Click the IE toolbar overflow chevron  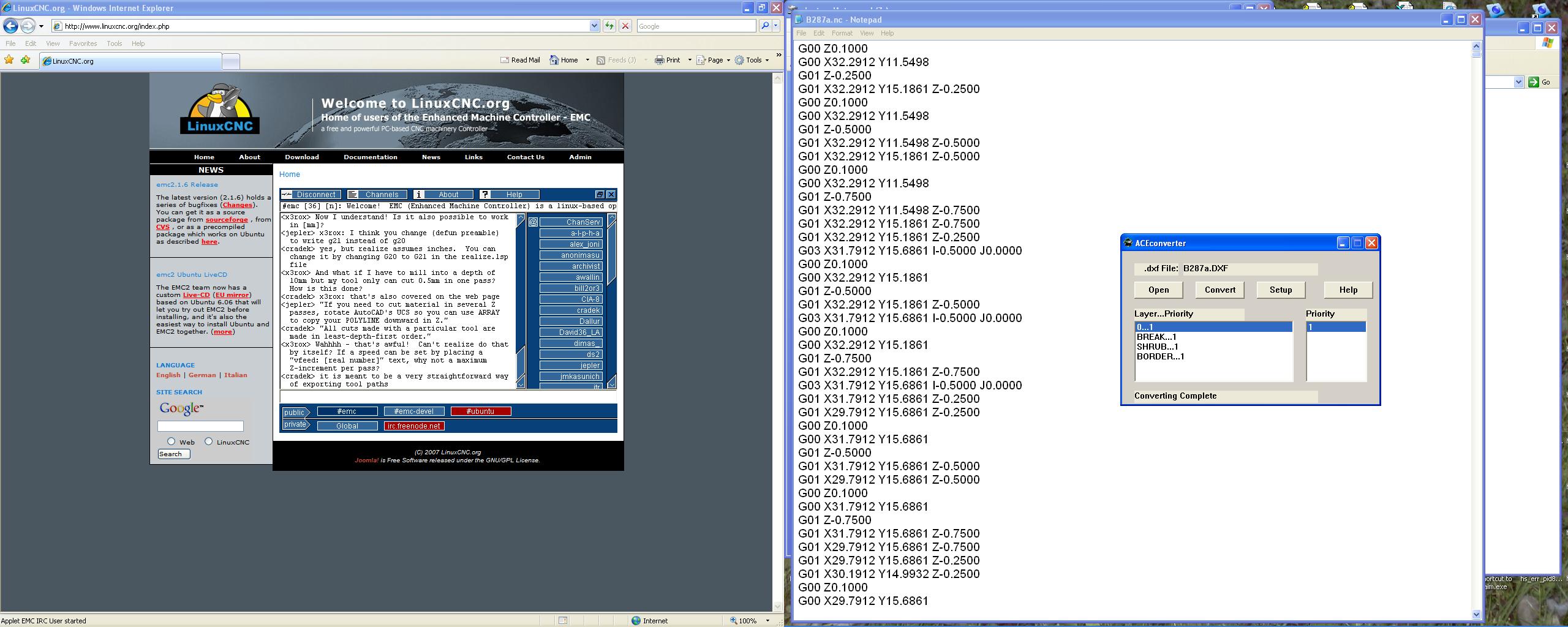coord(778,55)
